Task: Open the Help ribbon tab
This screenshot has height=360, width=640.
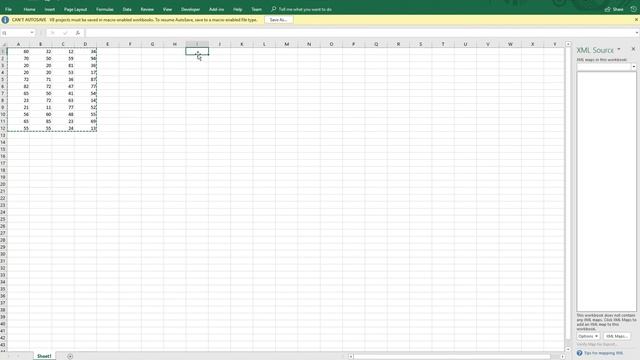Action: pyautogui.click(x=238, y=9)
